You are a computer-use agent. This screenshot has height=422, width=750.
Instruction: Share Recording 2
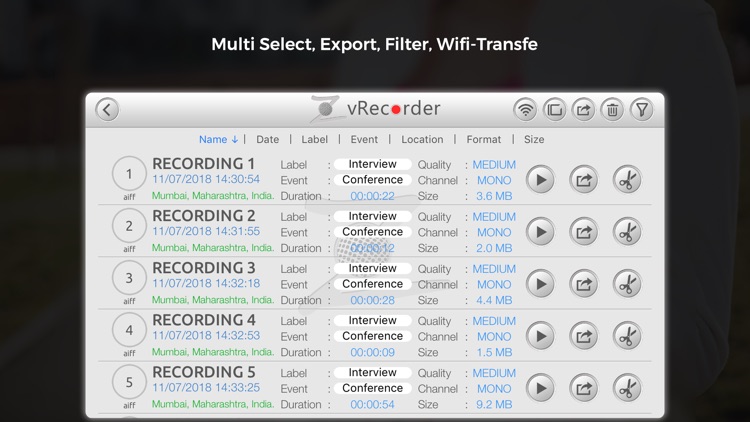(x=584, y=232)
